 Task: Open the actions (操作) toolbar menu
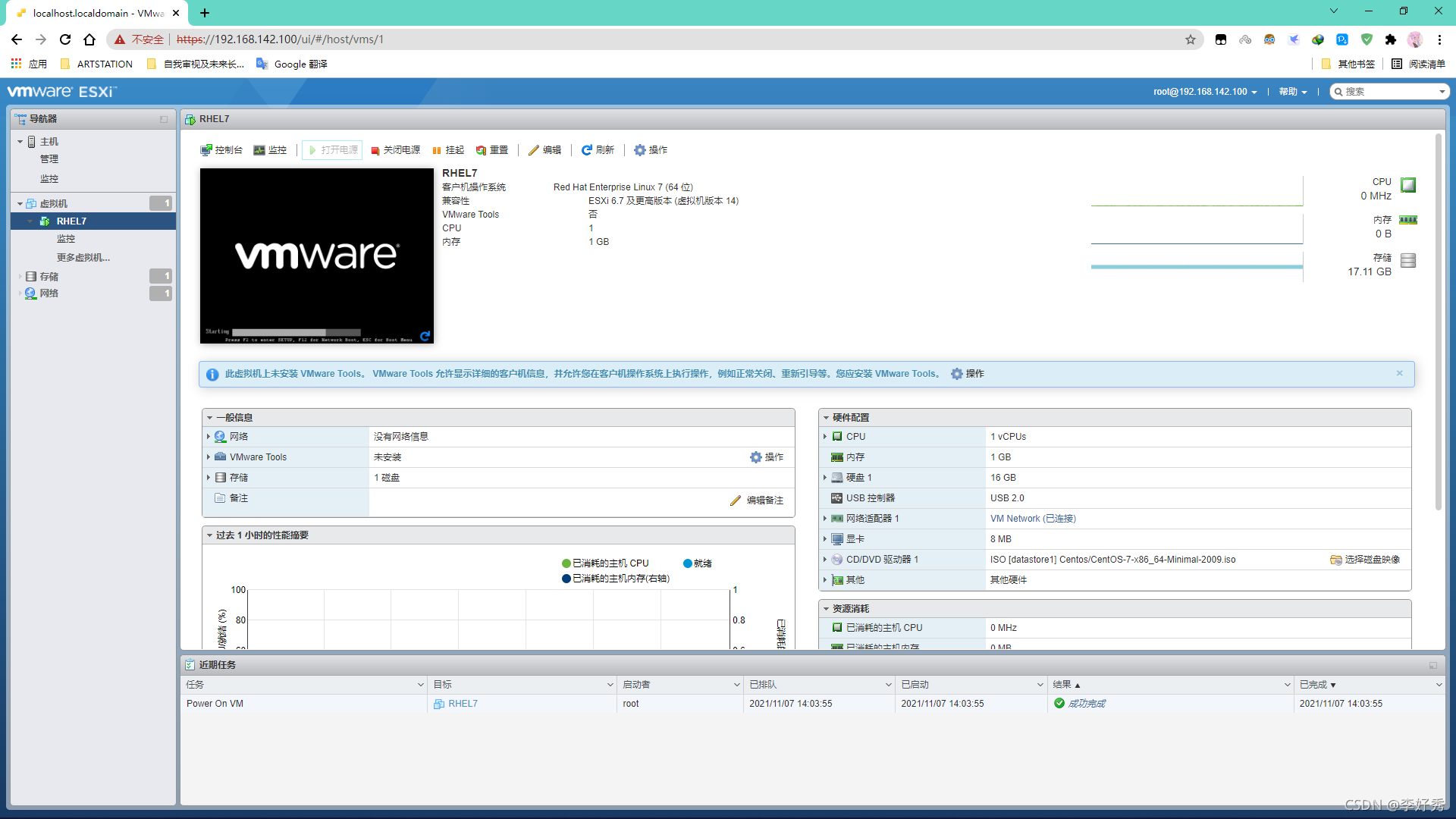pyautogui.click(x=651, y=150)
